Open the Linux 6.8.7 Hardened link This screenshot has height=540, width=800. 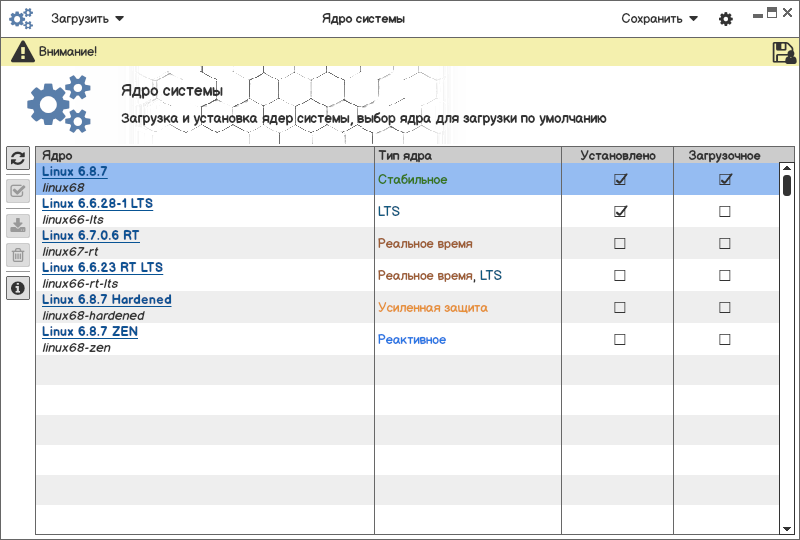pos(106,300)
